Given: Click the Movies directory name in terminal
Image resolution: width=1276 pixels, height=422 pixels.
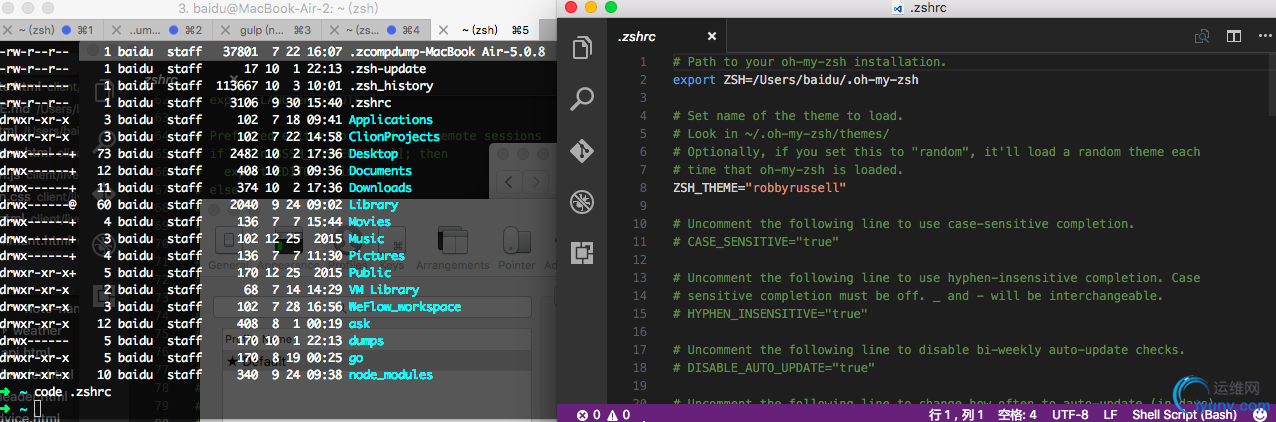Looking at the screenshot, I should click(370, 222).
